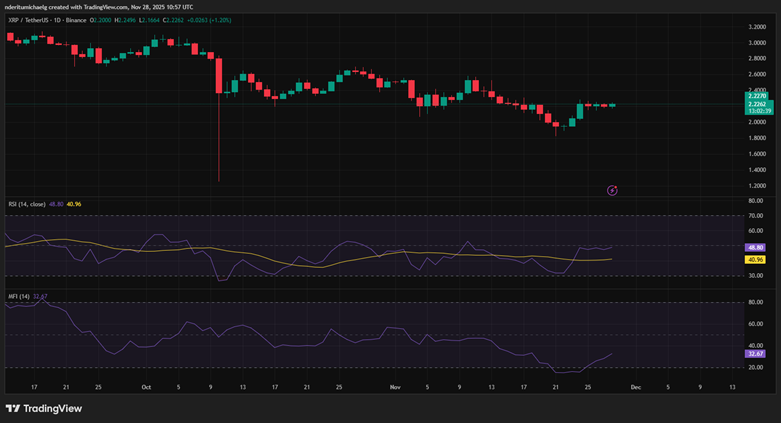Click the Oct label on time axis

(x=145, y=385)
